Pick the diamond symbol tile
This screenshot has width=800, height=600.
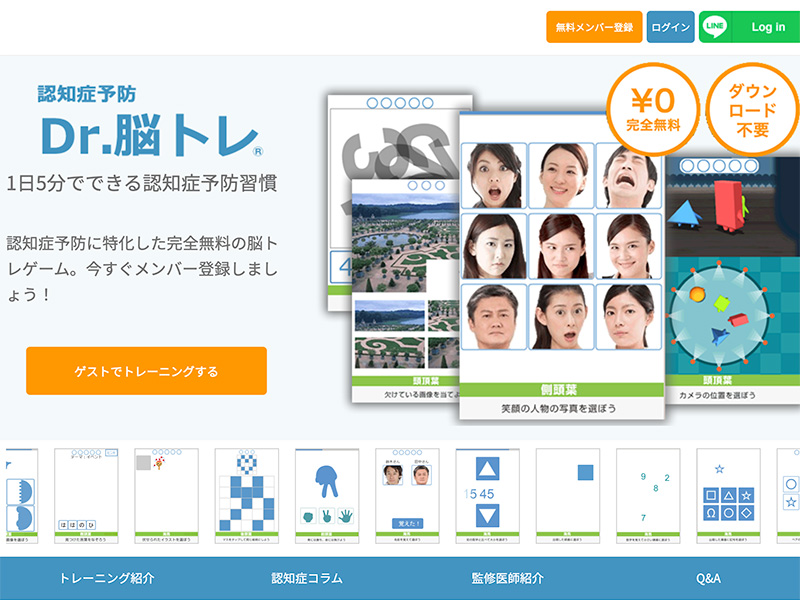[746, 513]
